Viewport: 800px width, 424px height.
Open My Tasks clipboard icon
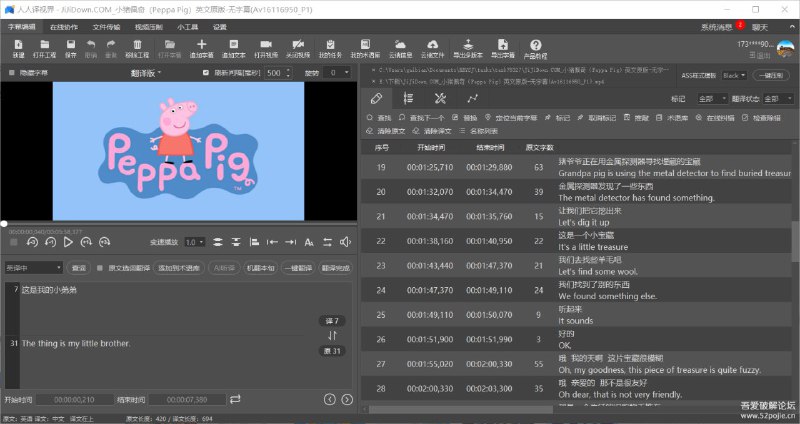(x=330, y=48)
